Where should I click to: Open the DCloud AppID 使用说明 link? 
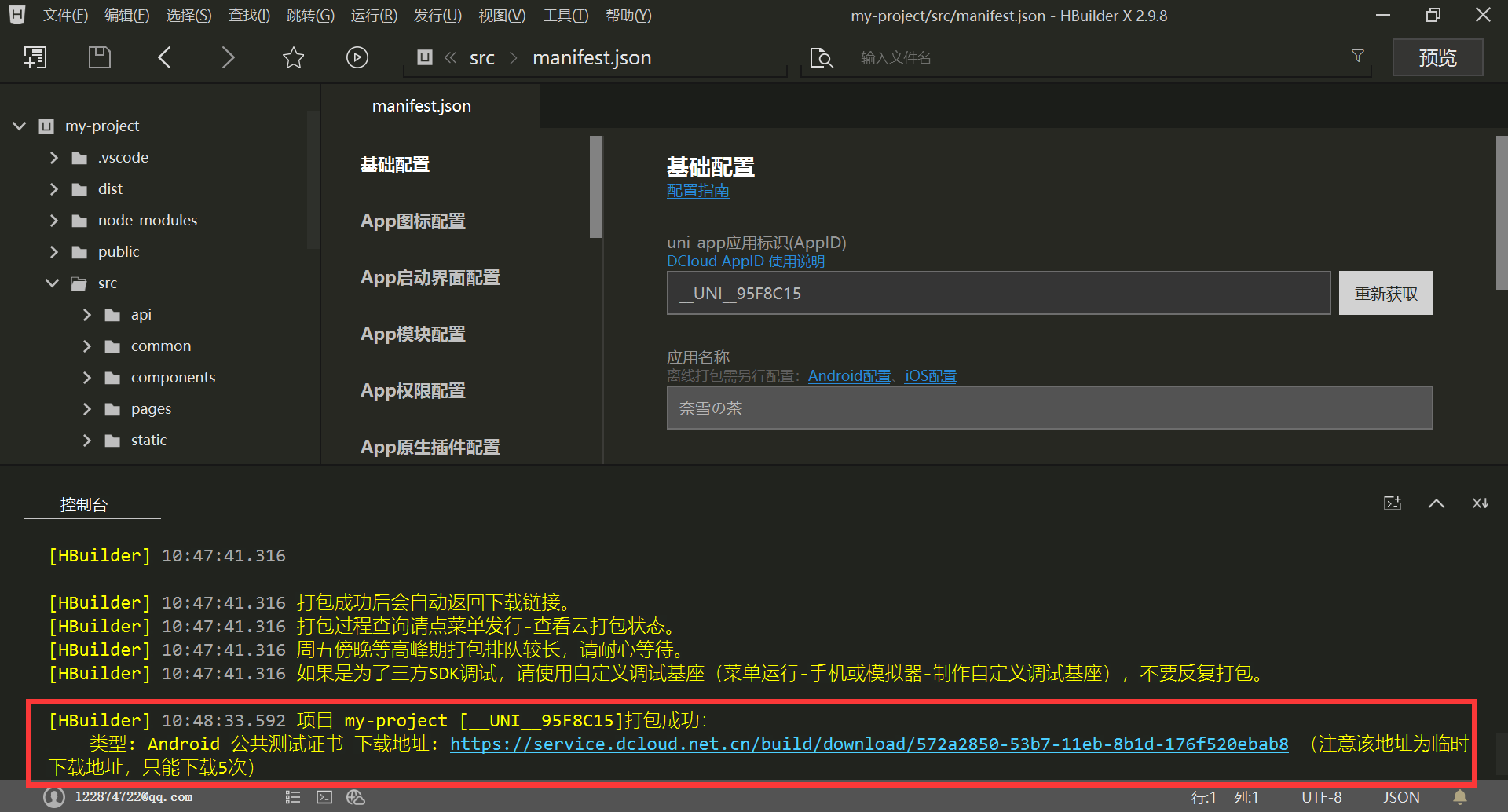coord(745,261)
